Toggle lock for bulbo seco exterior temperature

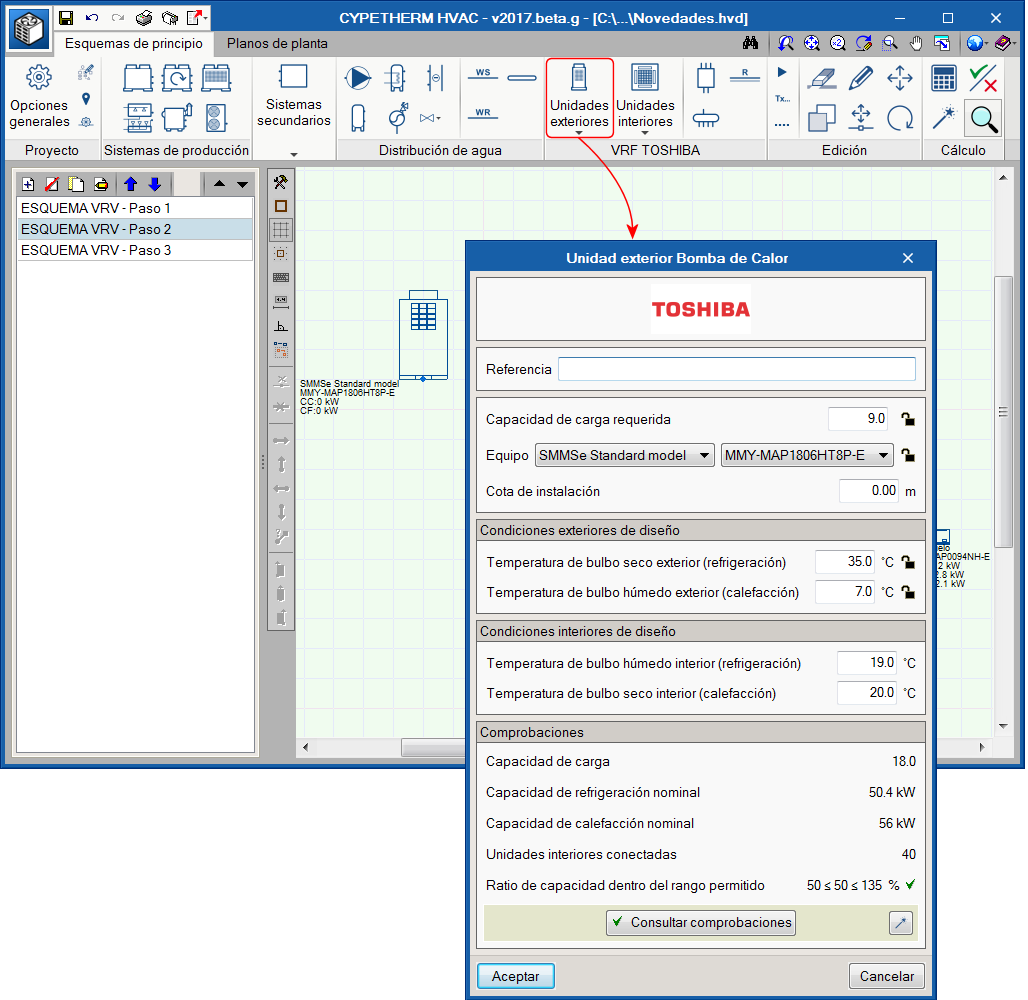[x=907, y=563]
